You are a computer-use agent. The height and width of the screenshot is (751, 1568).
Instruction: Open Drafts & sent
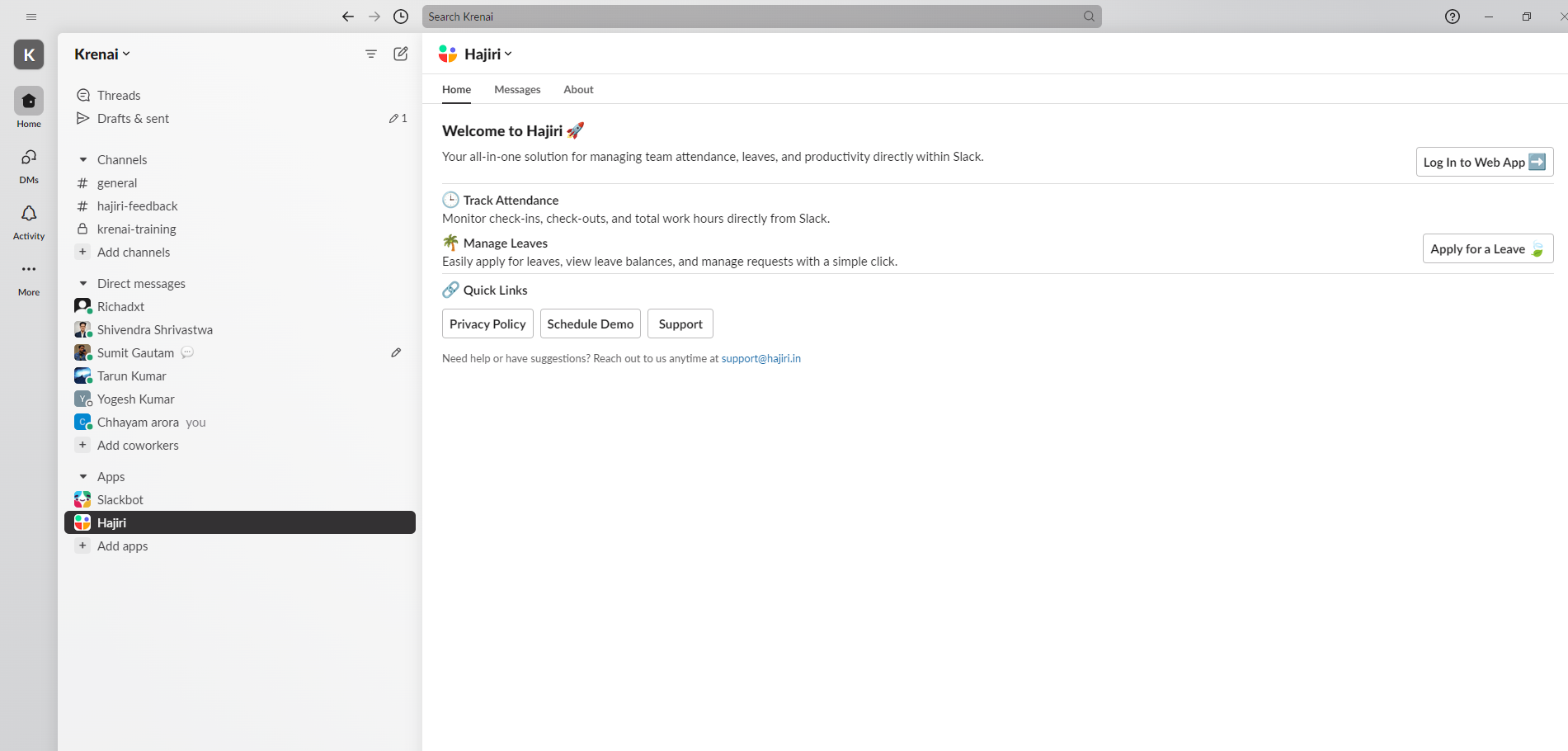click(240, 118)
